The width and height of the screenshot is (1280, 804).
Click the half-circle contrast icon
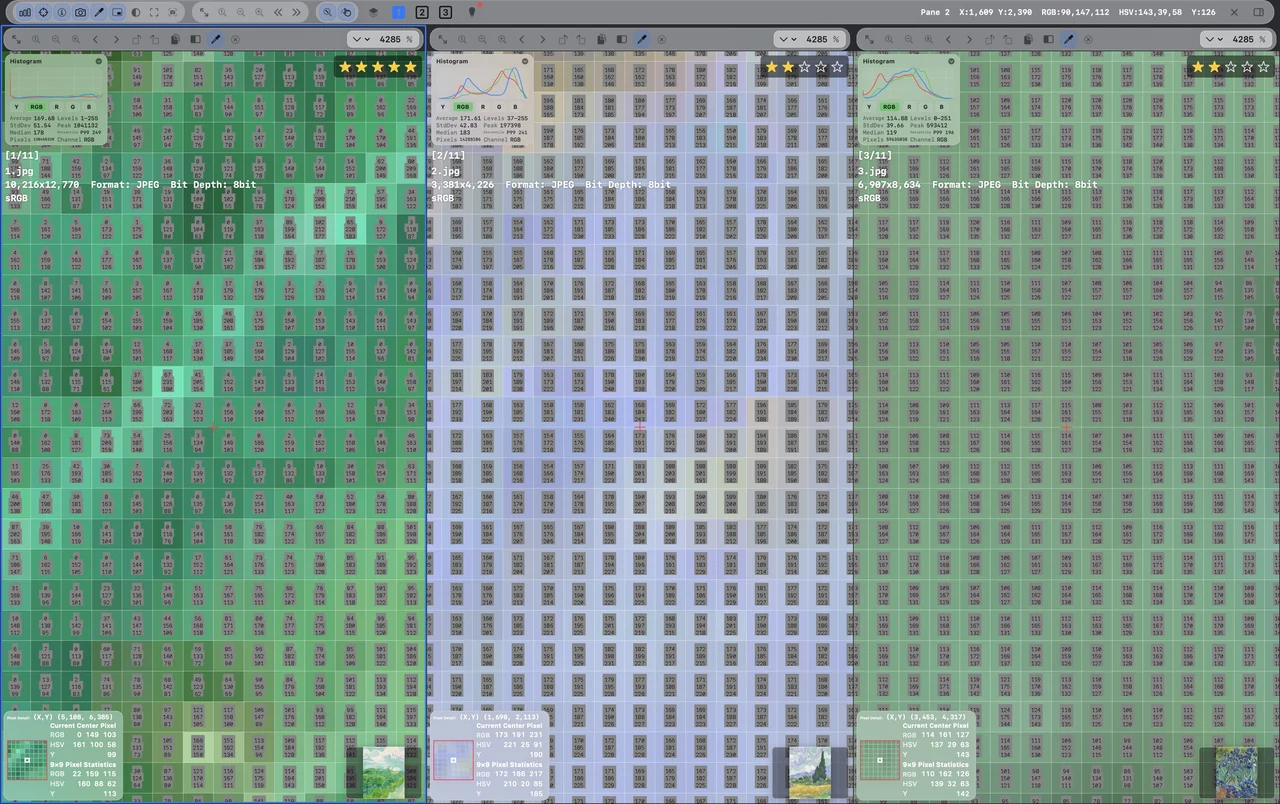[x=136, y=12]
